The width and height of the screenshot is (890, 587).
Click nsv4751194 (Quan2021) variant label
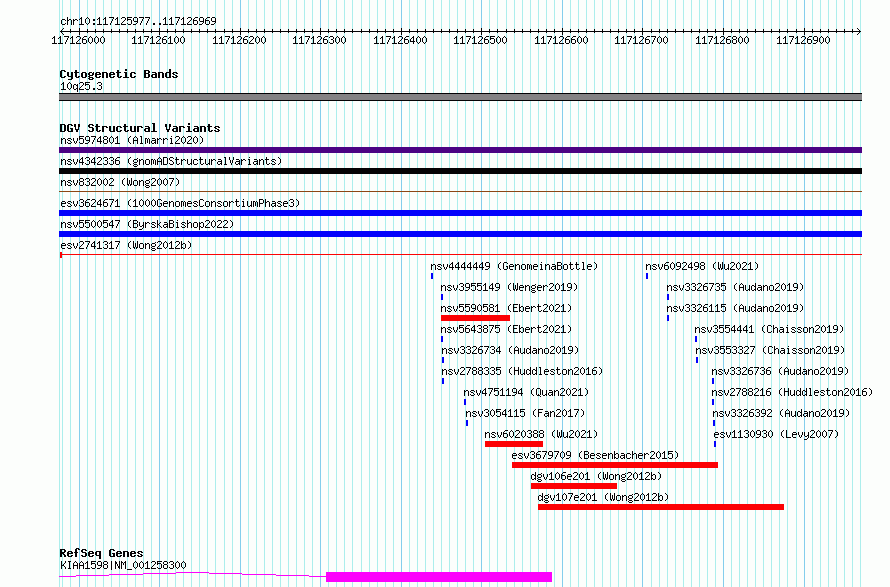(526, 392)
